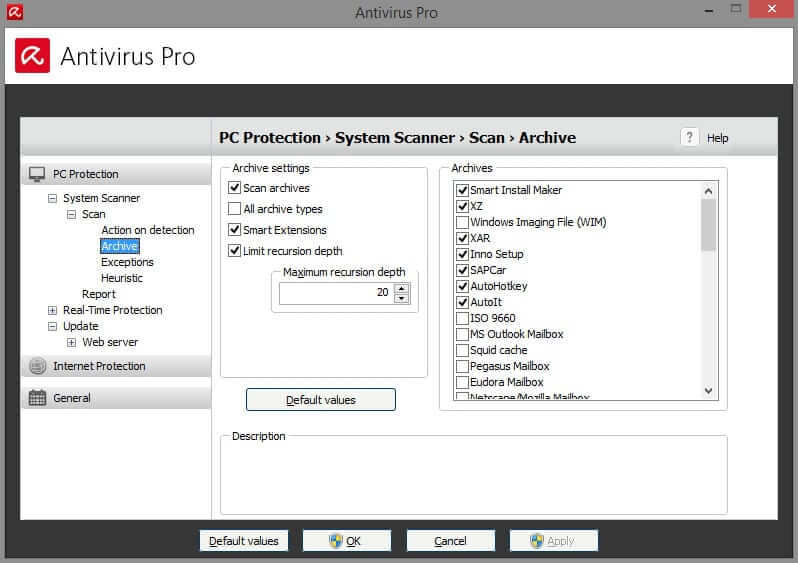The image size is (798, 563).
Task: Confirm with the OK button
Action: [x=347, y=541]
